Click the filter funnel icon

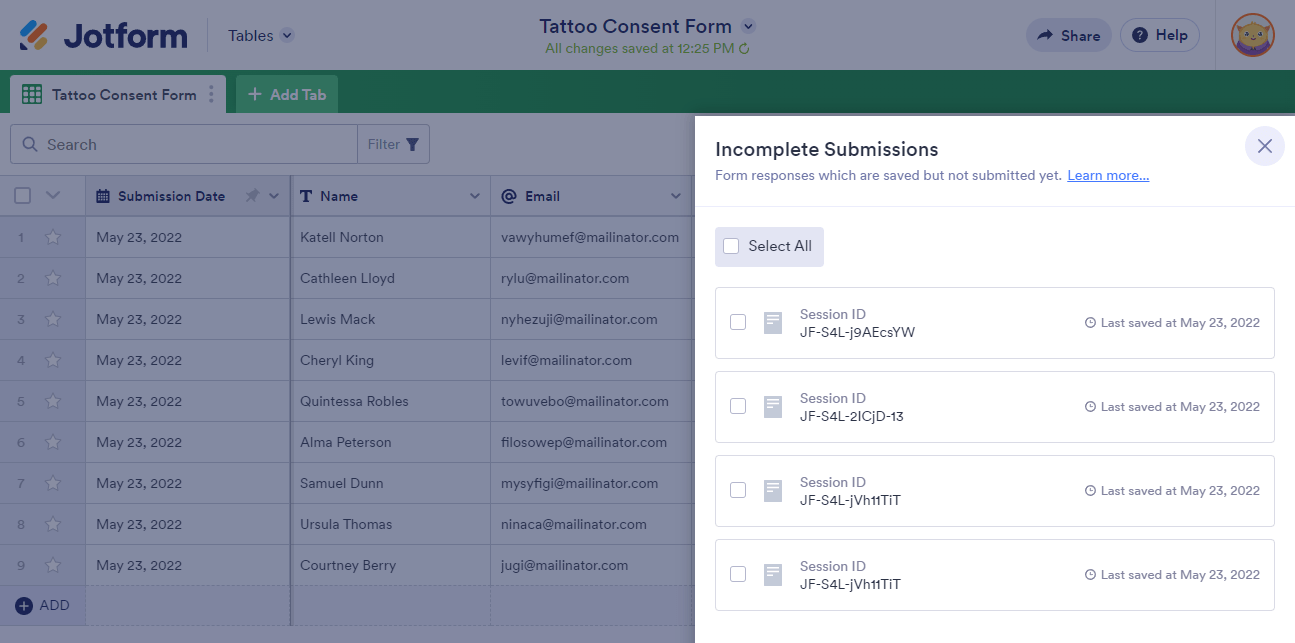(412, 144)
